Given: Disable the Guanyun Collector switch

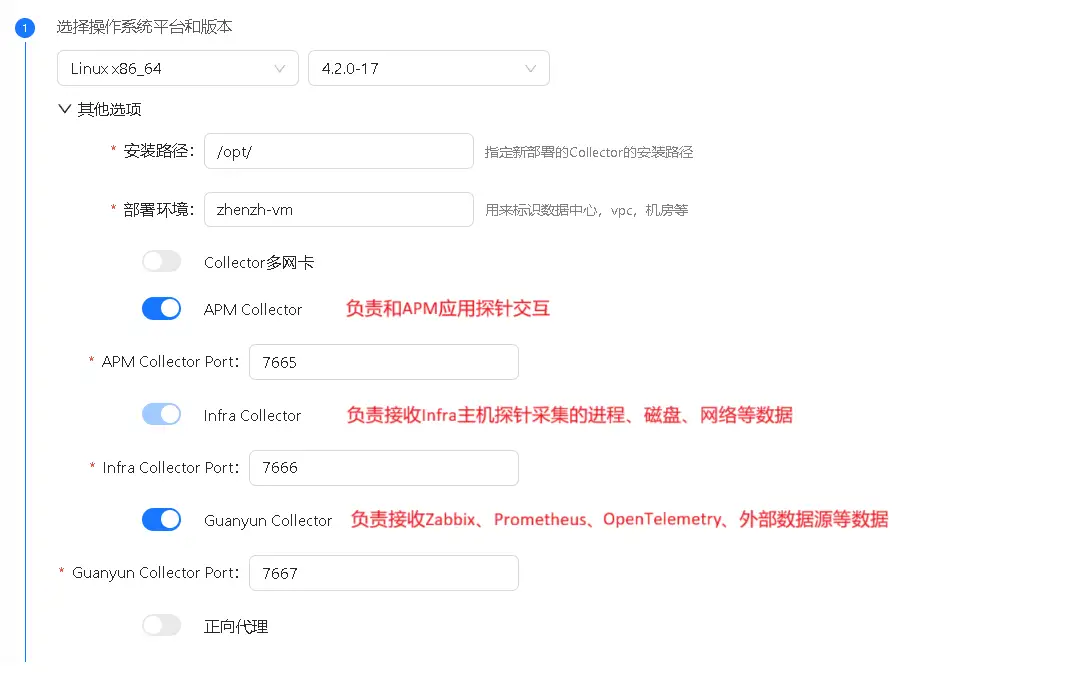Looking at the screenshot, I should [162, 520].
